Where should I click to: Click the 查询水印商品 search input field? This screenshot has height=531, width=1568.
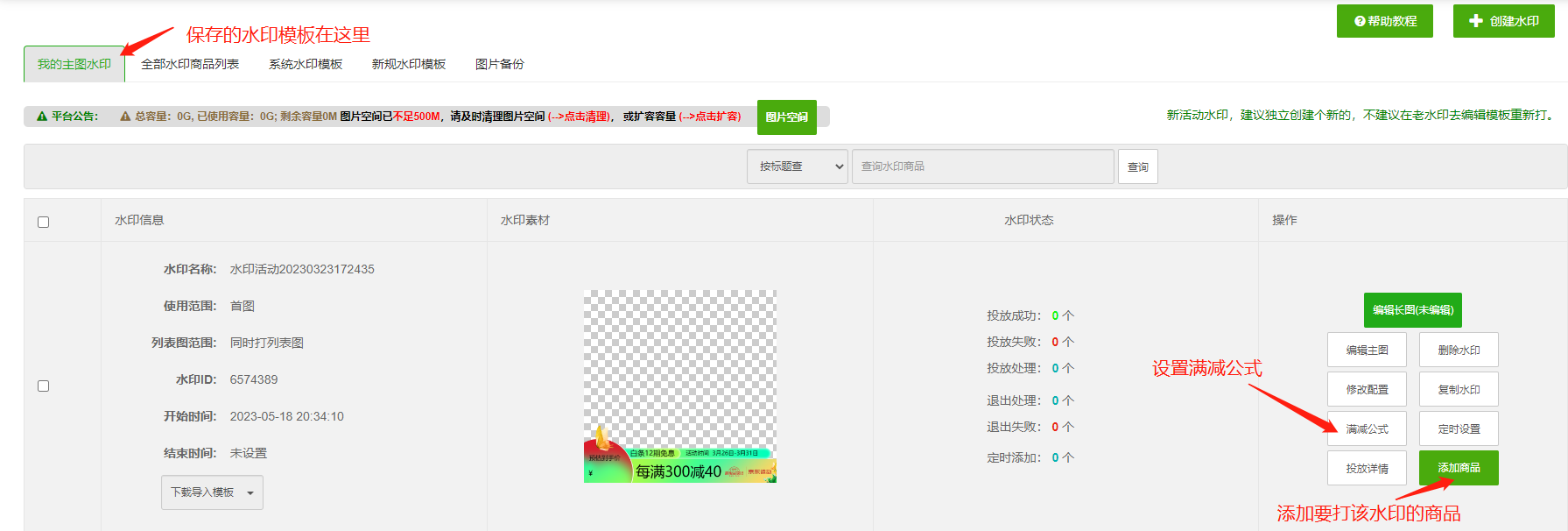(x=982, y=166)
